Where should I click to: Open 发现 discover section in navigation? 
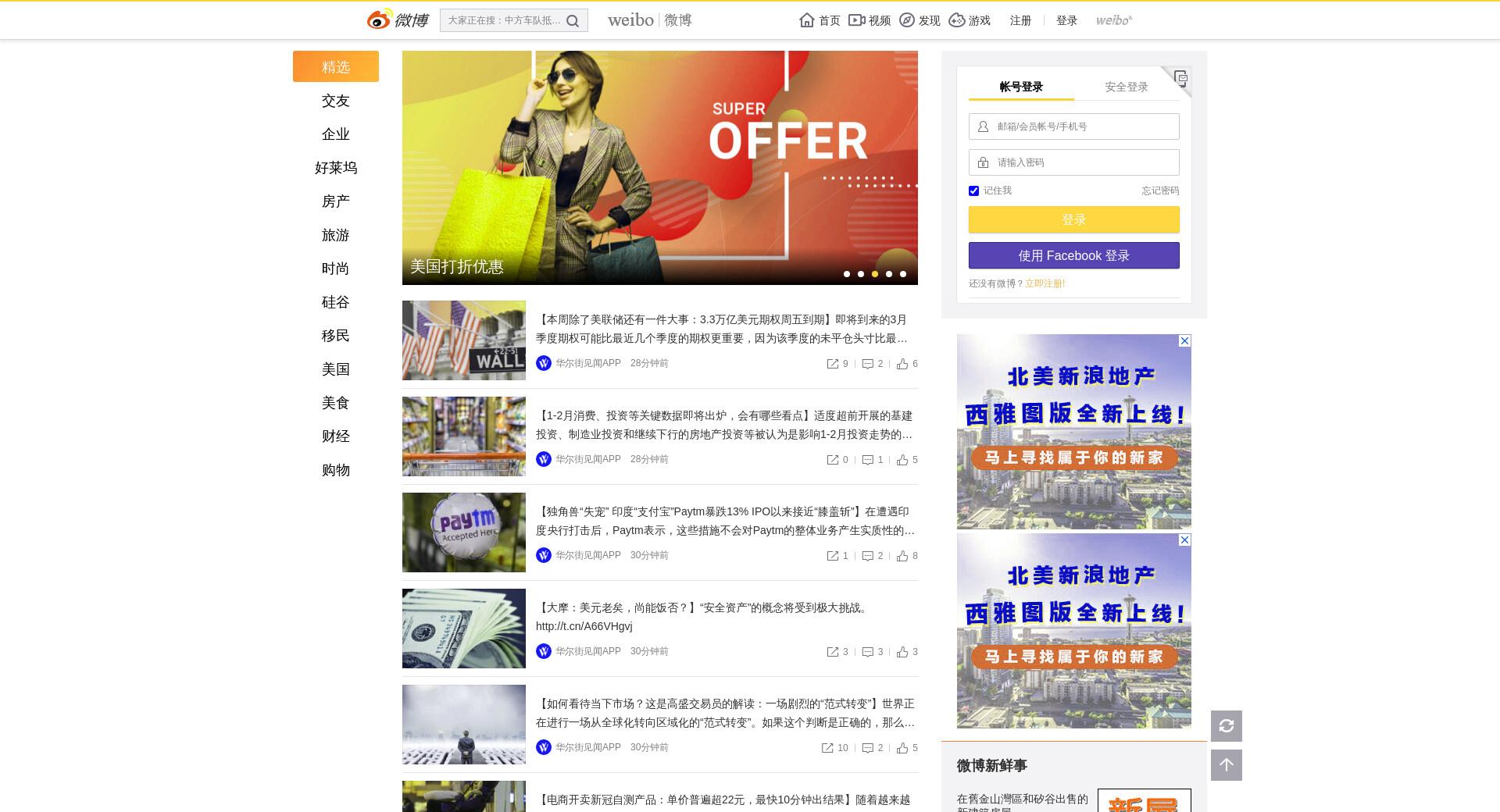pyautogui.click(x=920, y=20)
